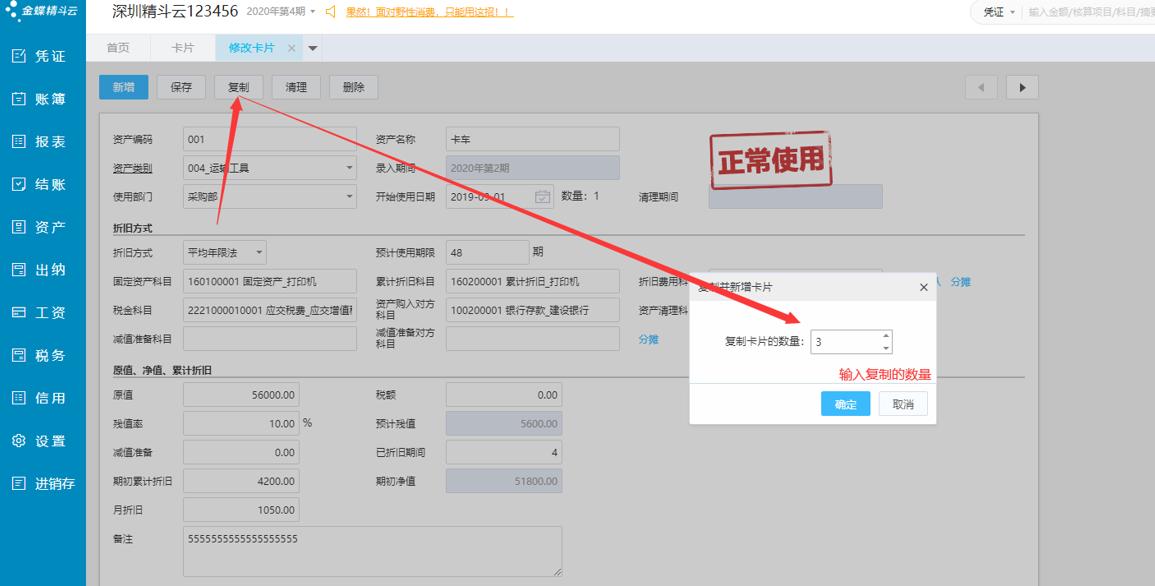Open the 出纳 sidebar module
1155x586 pixels.
coord(43,268)
